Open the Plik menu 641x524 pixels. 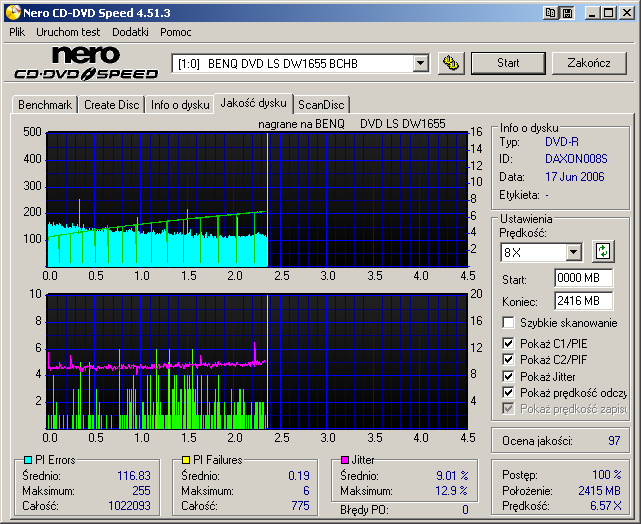click(x=17, y=32)
